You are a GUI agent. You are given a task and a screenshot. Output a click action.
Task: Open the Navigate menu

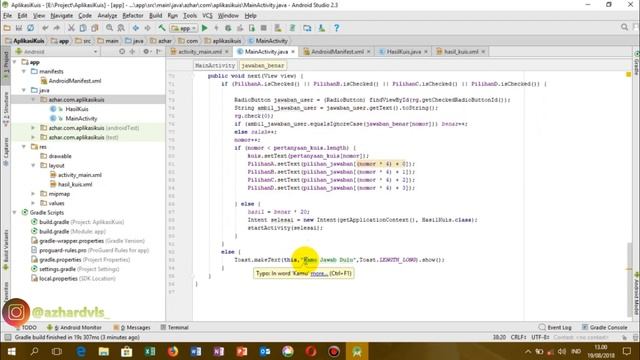click(62, 16)
